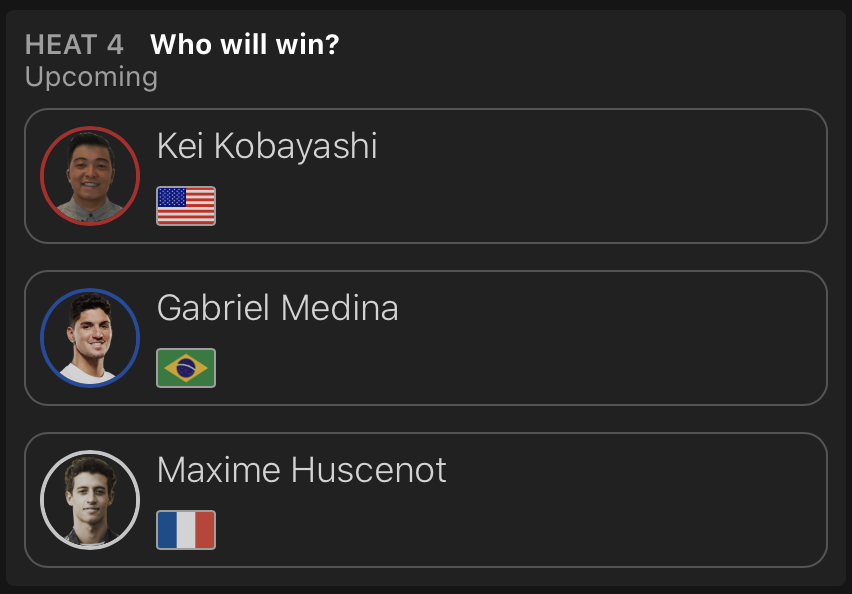The width and height of the screenshot is (852, 594).
Task: Click the "Upcoming" status text
Action: pos(91,77)
